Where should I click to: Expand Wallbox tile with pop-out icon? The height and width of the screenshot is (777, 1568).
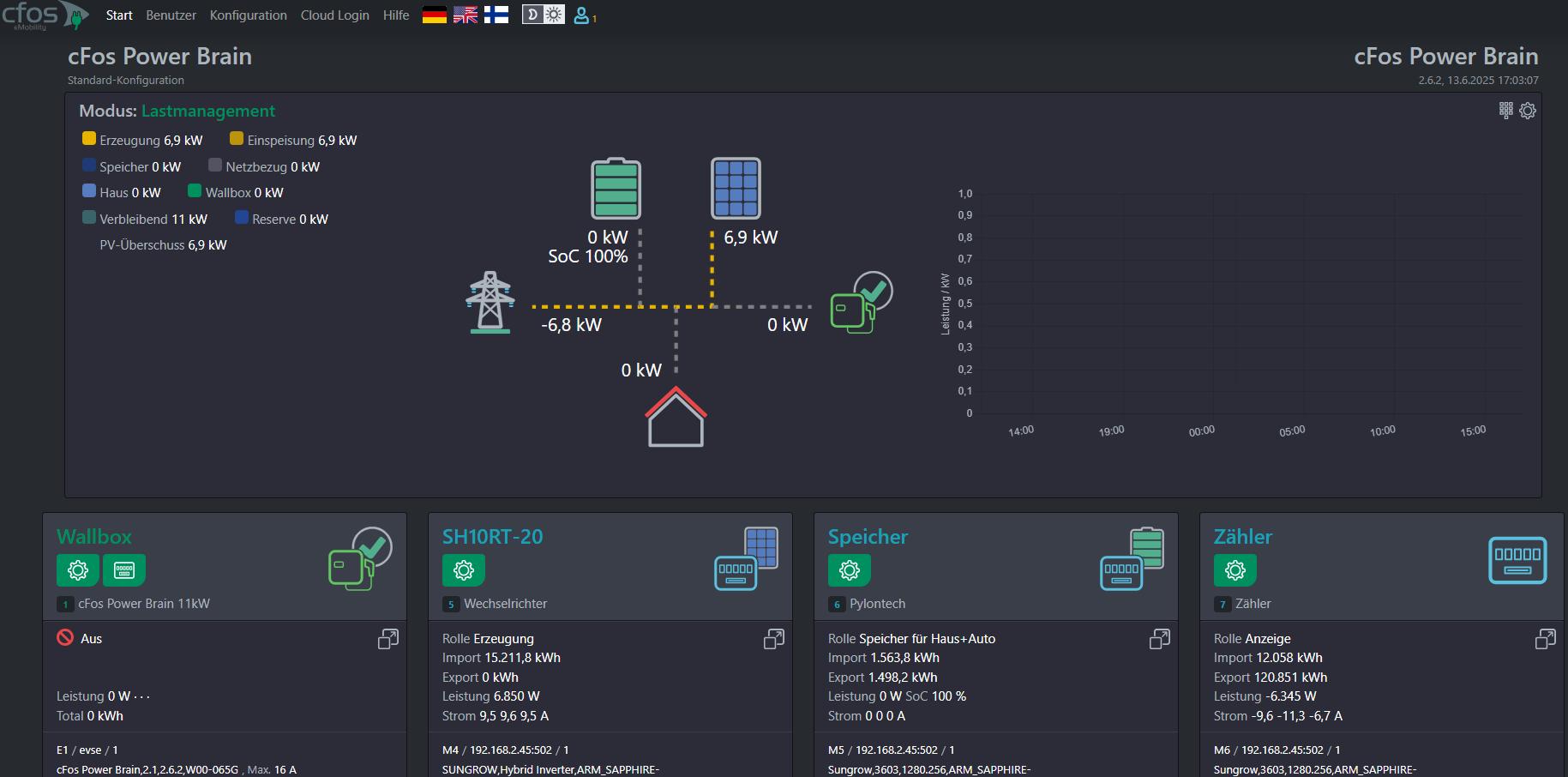[x=388, y=639]
